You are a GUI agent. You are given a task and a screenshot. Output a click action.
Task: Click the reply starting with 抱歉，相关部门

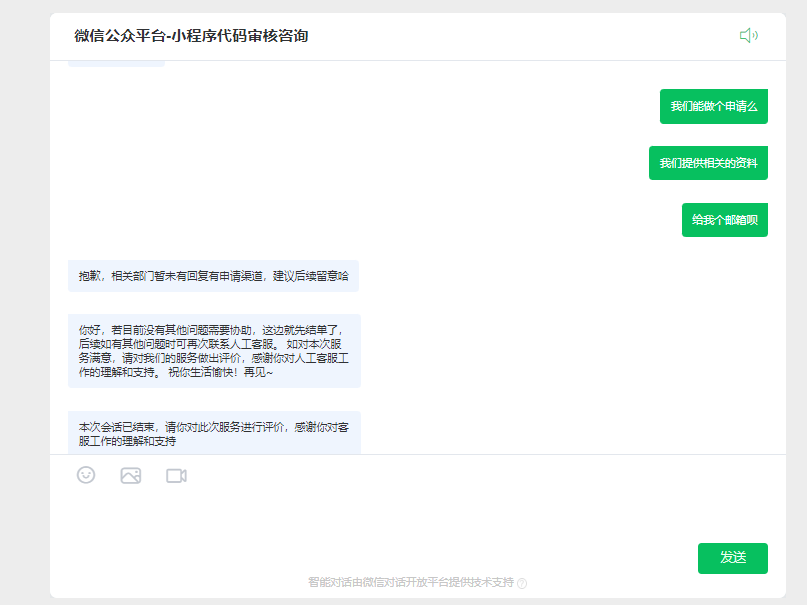coord(214,276)
